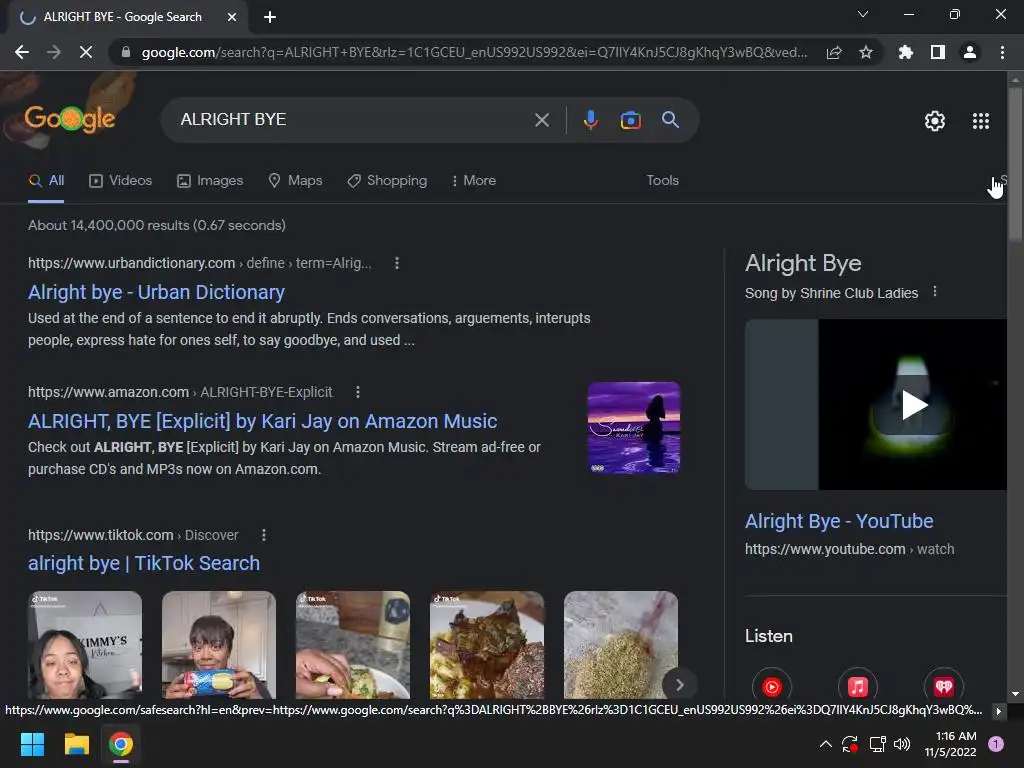Open File Explorer from the taskbar

pyautogui.click(x=76, y=744)
